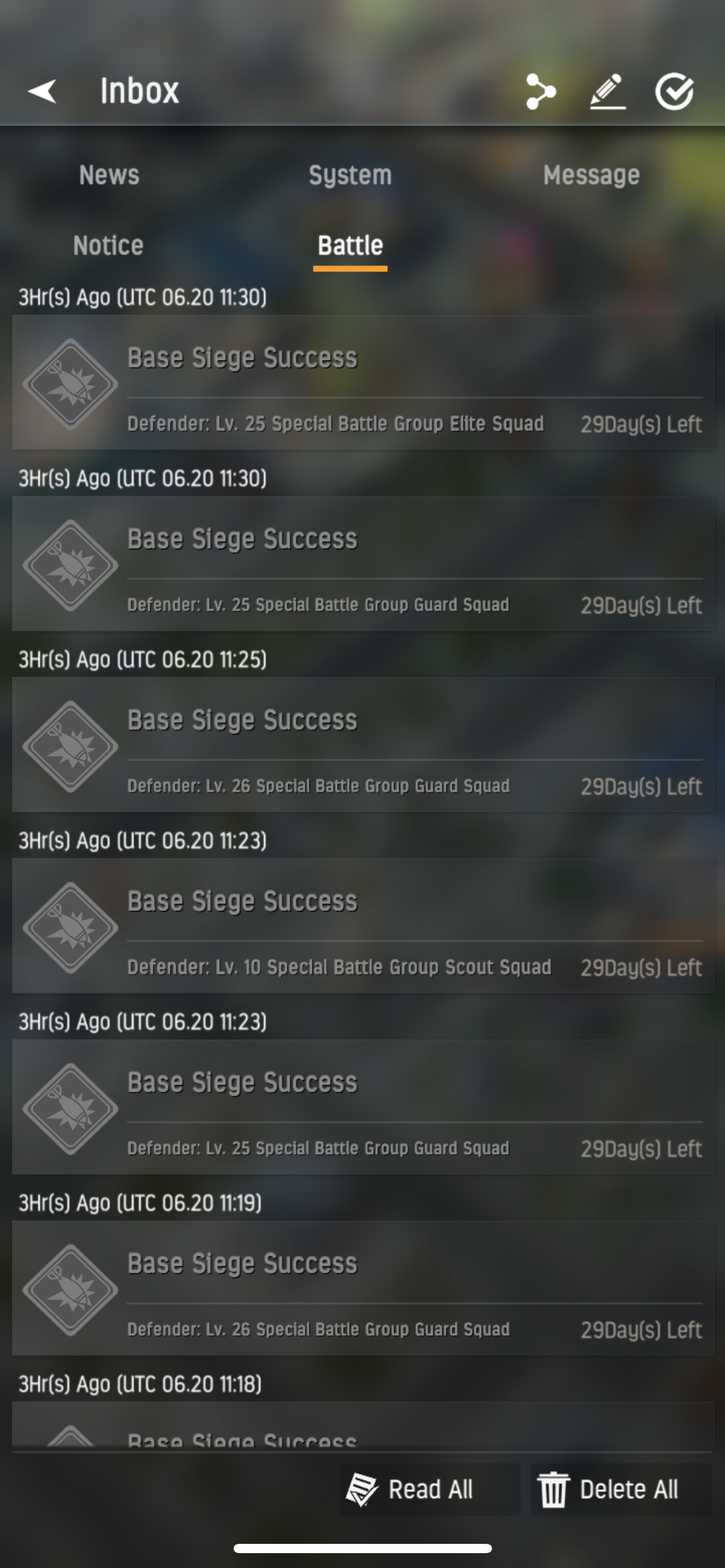Open the 11:25 Lv. 26 Guard Squad report
Image resolution: width=725 pixels, height=1568 pixels.
coord(363,745)
